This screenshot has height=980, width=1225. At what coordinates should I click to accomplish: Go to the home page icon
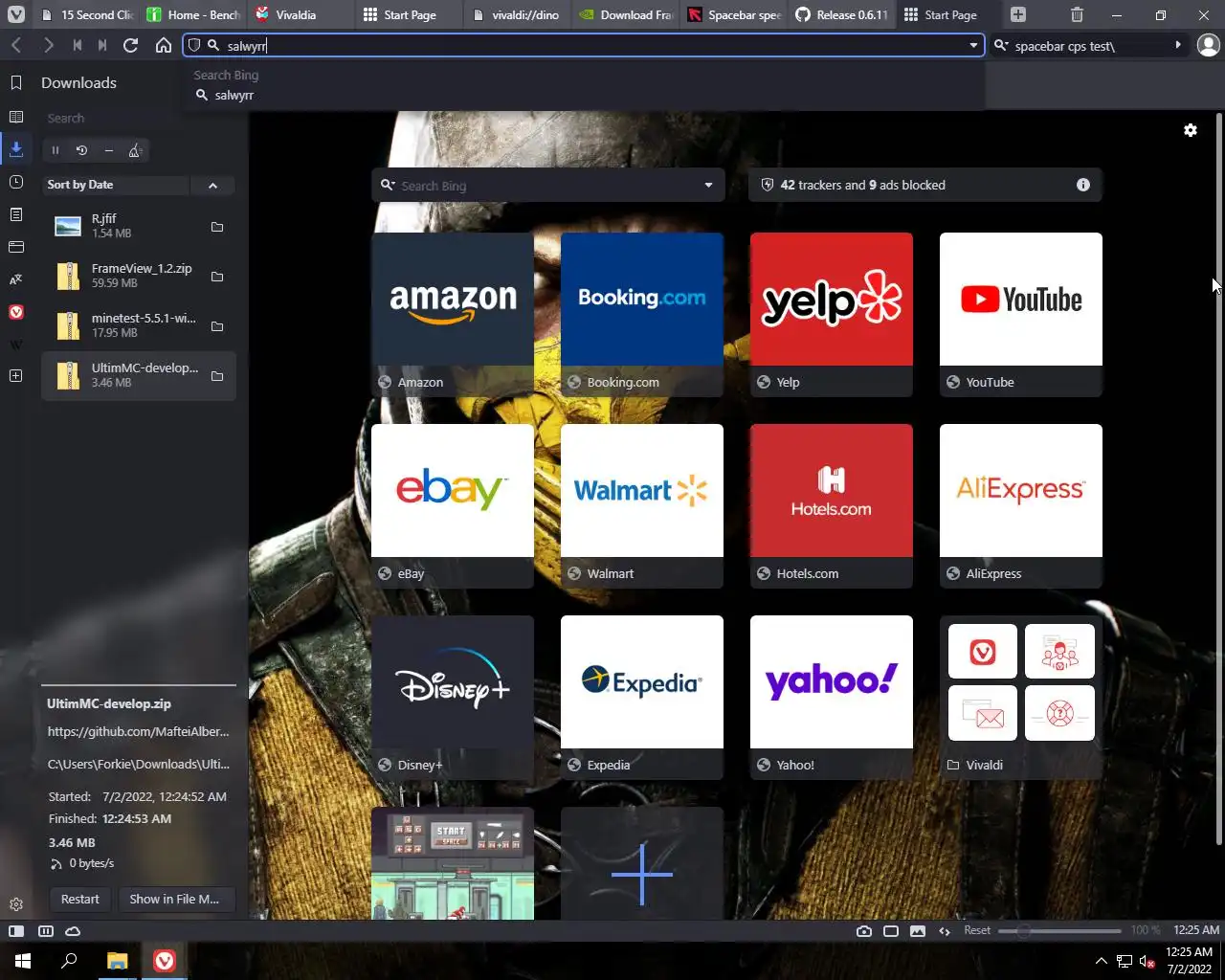[164, 45]
